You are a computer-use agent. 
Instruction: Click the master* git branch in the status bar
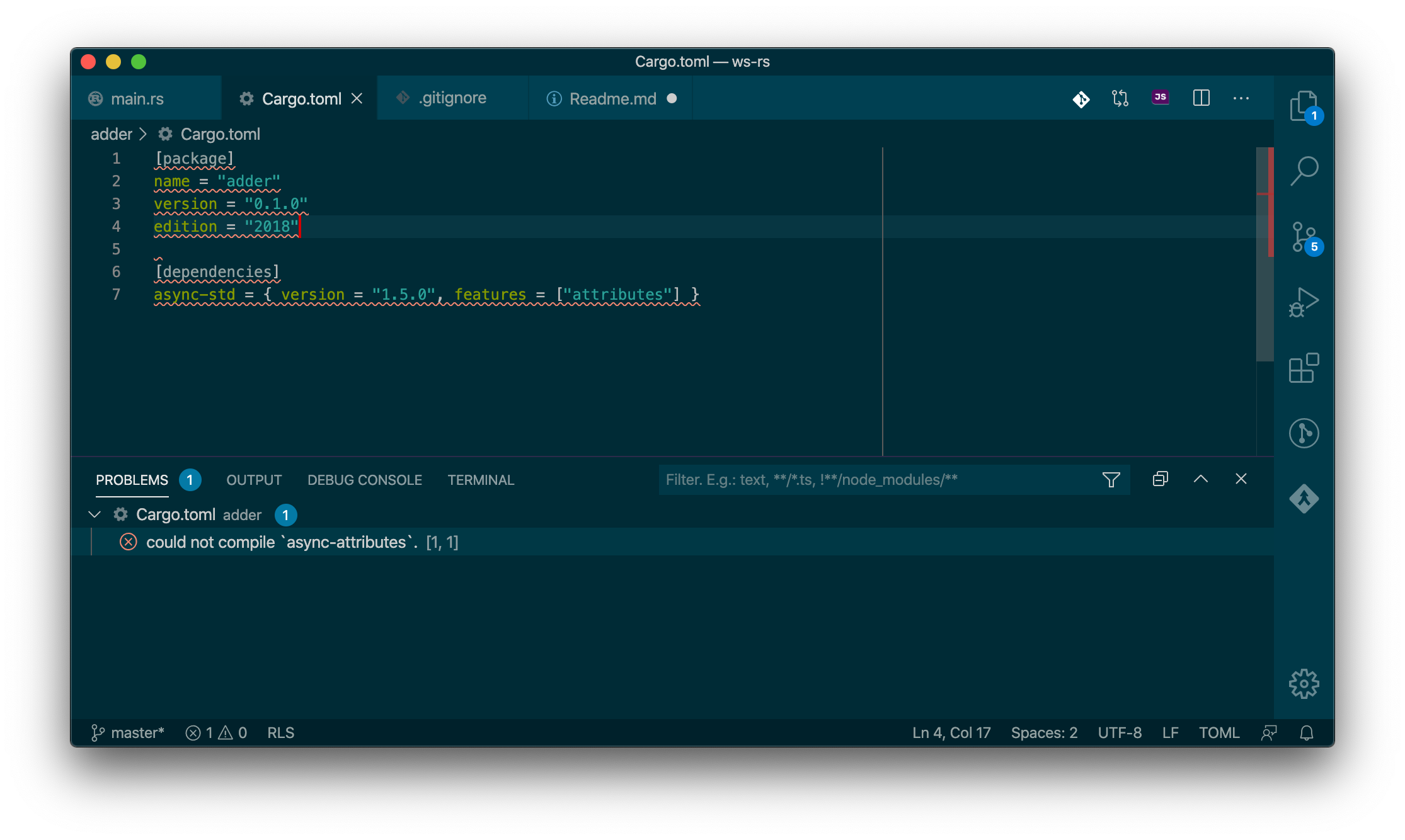(128, 733)
